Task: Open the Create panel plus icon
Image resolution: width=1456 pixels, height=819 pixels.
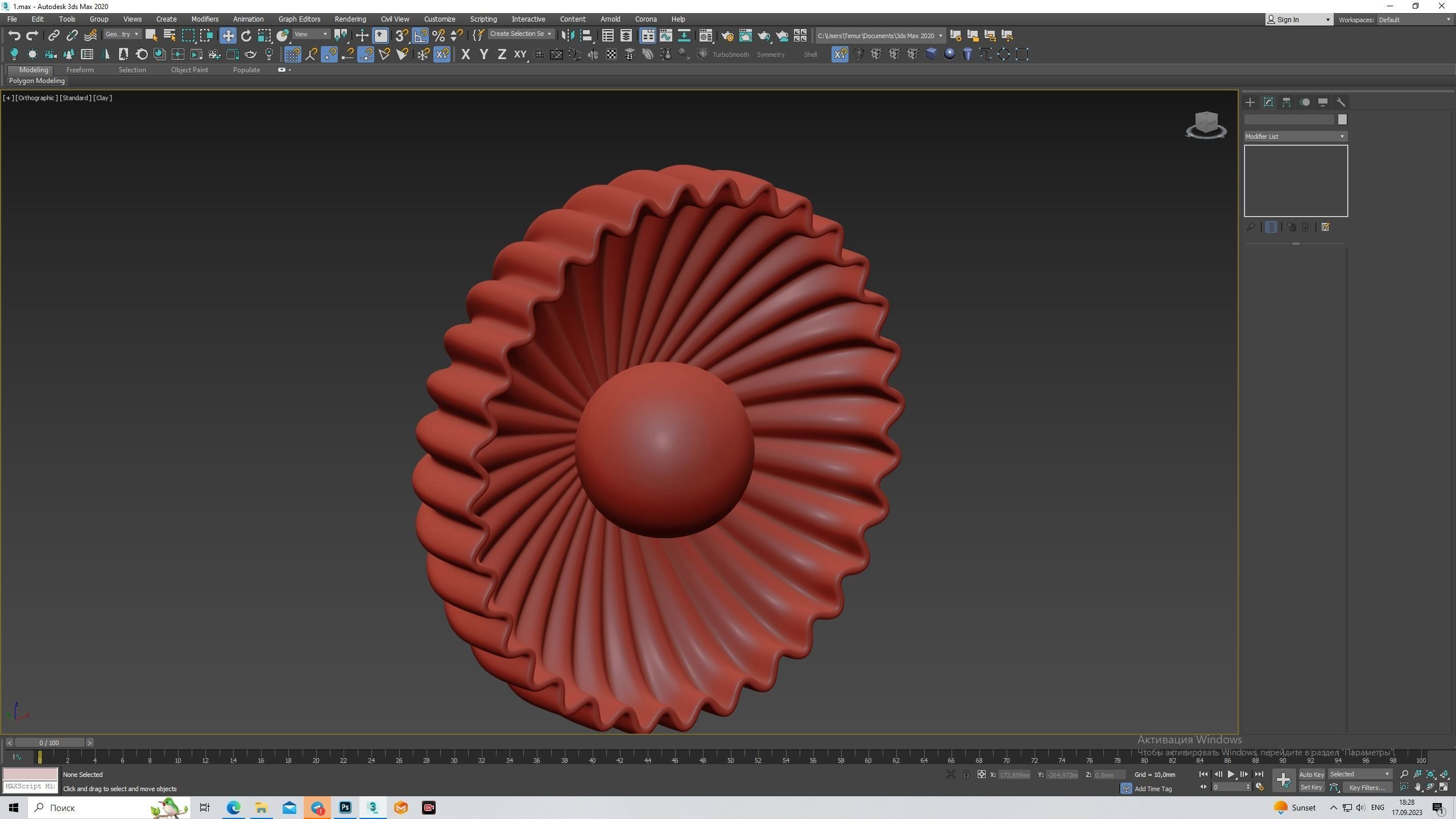Action: click(x=1250, y=102)
